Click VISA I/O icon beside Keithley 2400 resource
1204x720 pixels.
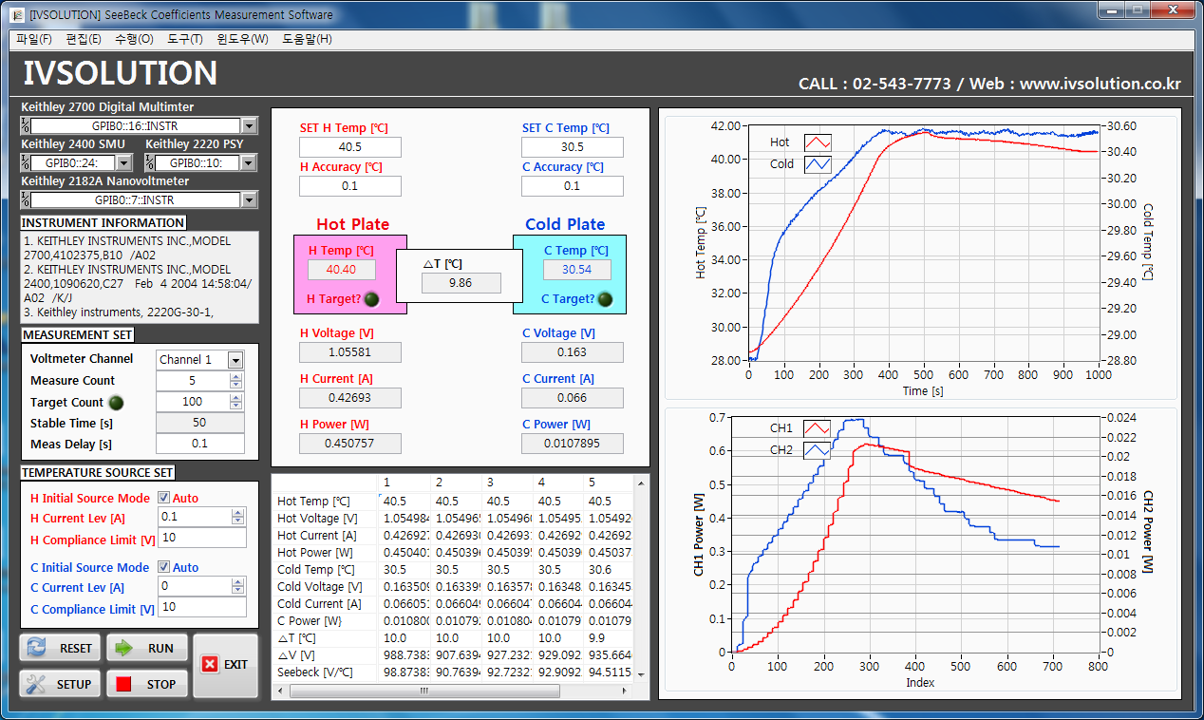25,163
